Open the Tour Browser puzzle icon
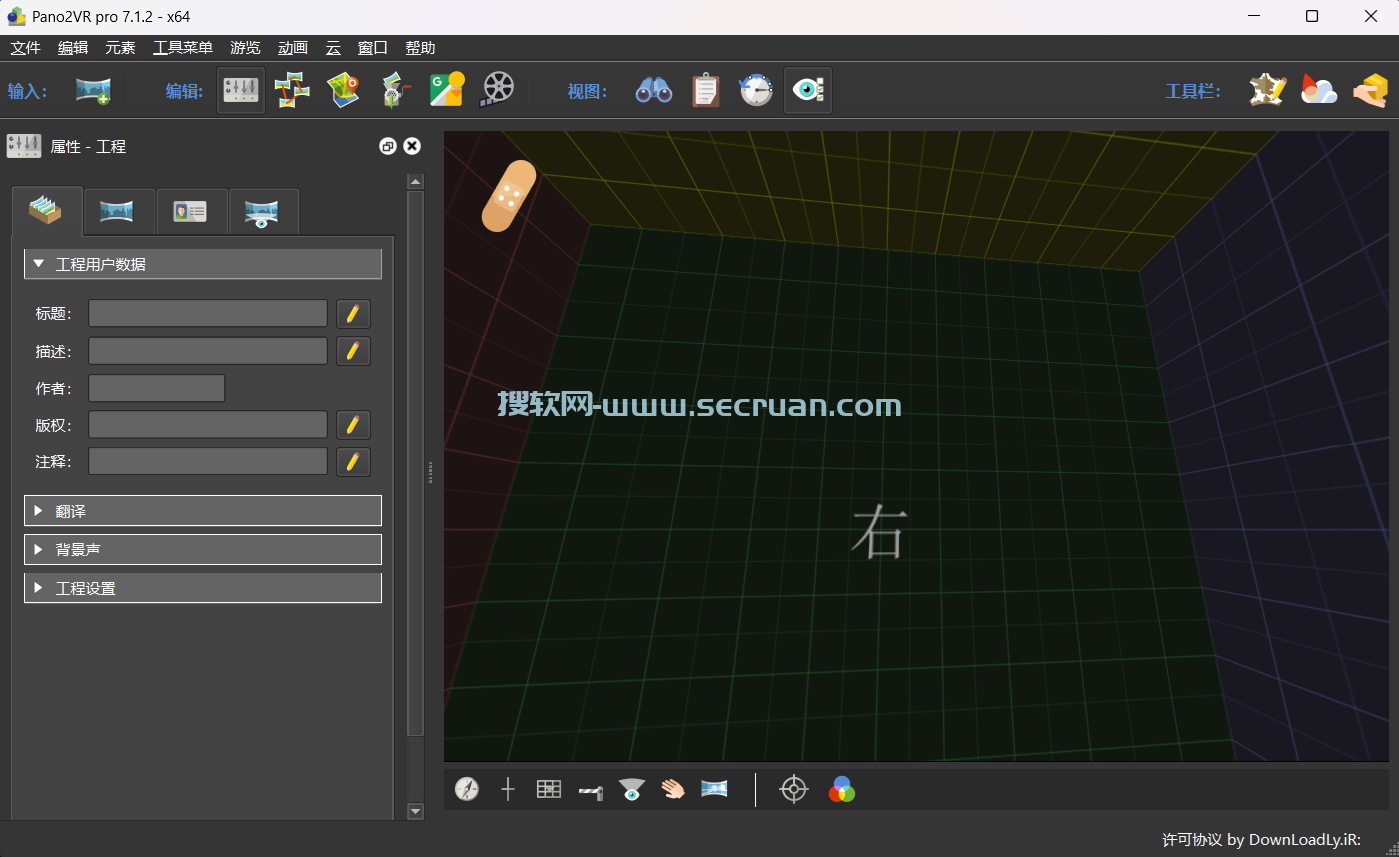This screenshot has height=857, width=1399. 291,91
